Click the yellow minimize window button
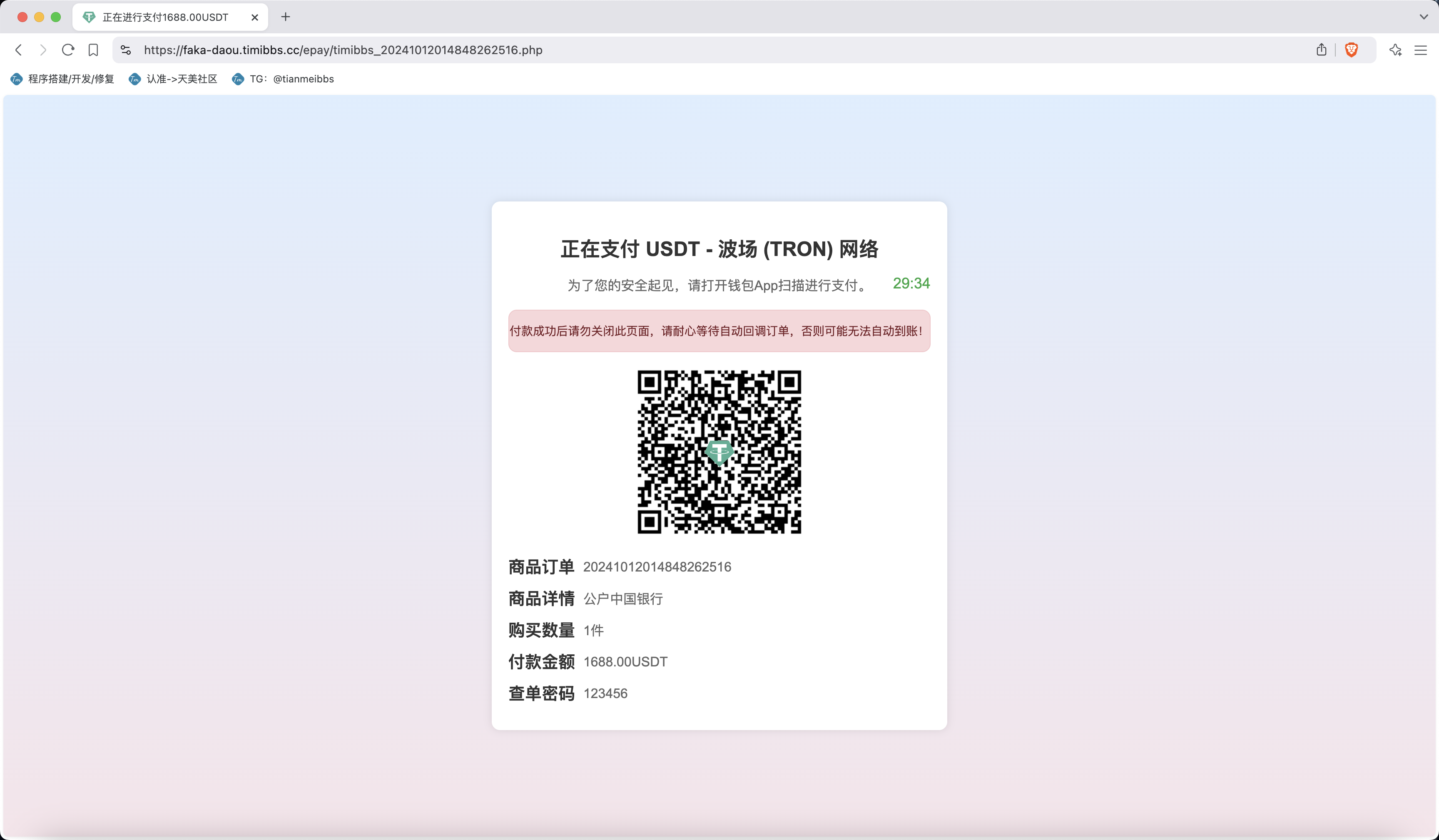Image resolution: width=1439 pixels, height=840 pixels. point(39,17)
